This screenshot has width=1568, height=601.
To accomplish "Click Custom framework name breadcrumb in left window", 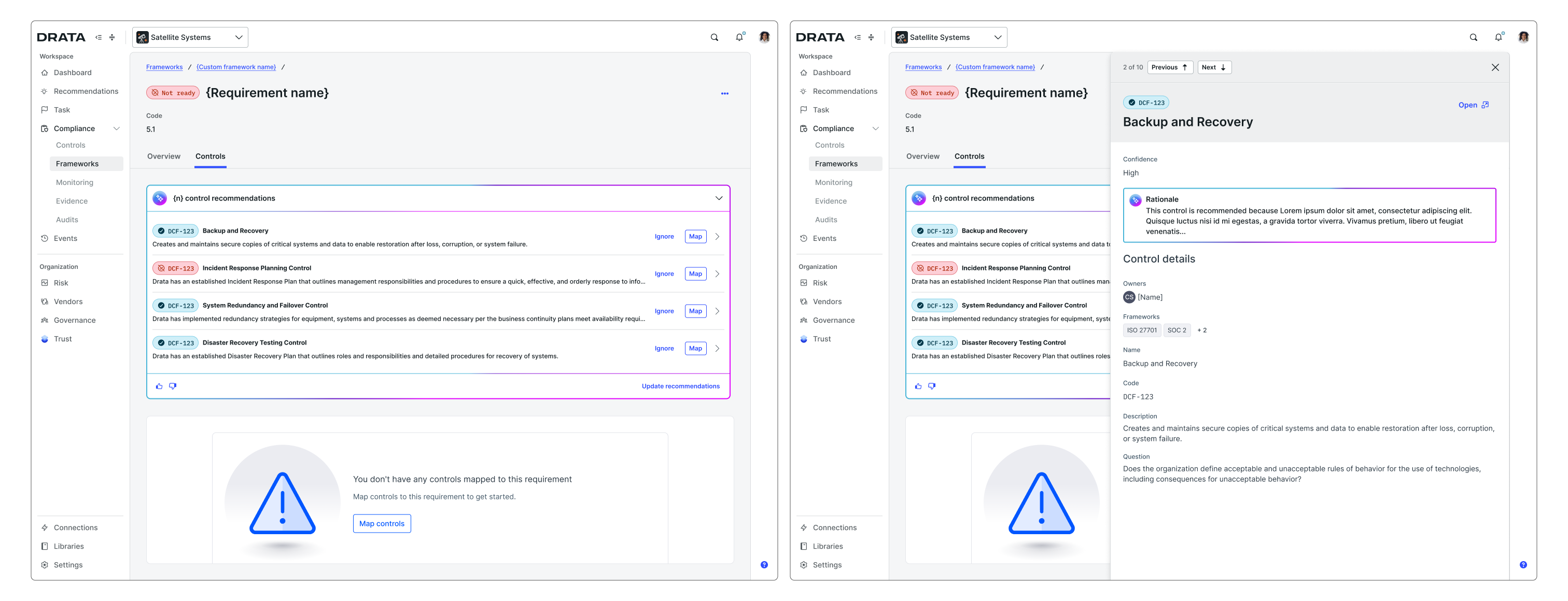I will 236,67.
